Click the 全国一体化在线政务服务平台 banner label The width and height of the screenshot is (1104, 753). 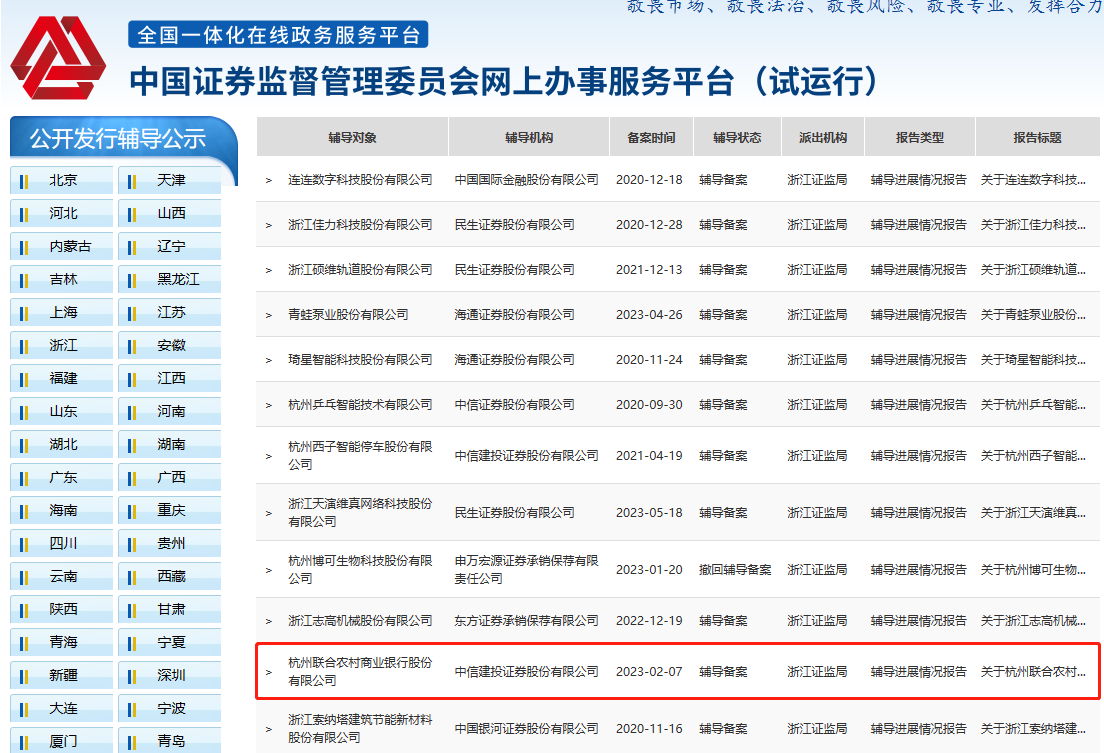(278, 35)
